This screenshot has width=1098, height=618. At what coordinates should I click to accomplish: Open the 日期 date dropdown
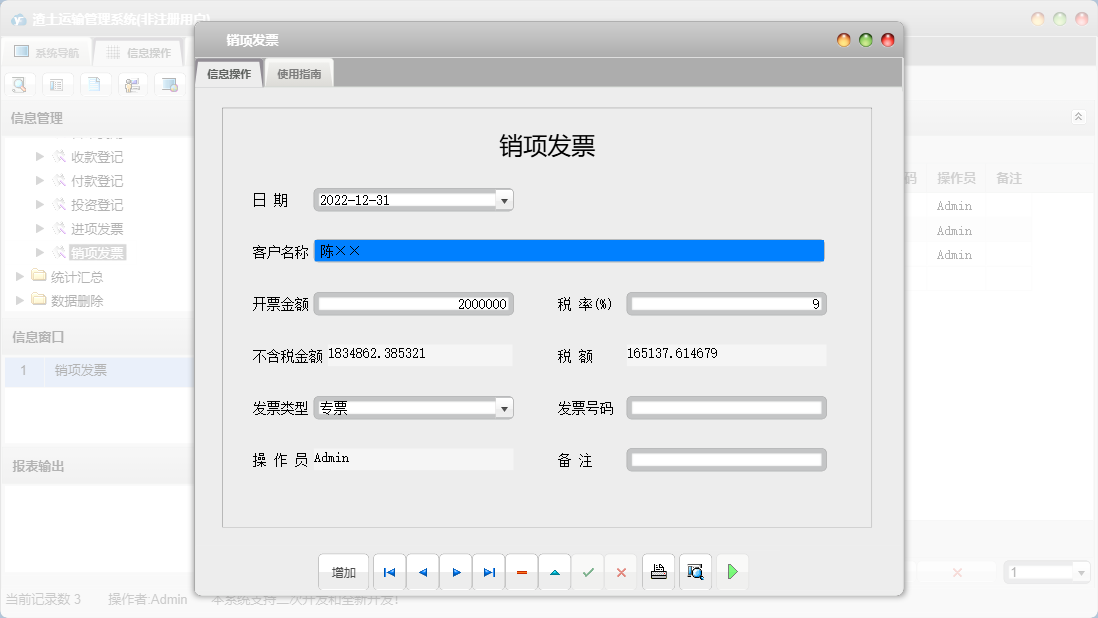click(x=504, y=199)
